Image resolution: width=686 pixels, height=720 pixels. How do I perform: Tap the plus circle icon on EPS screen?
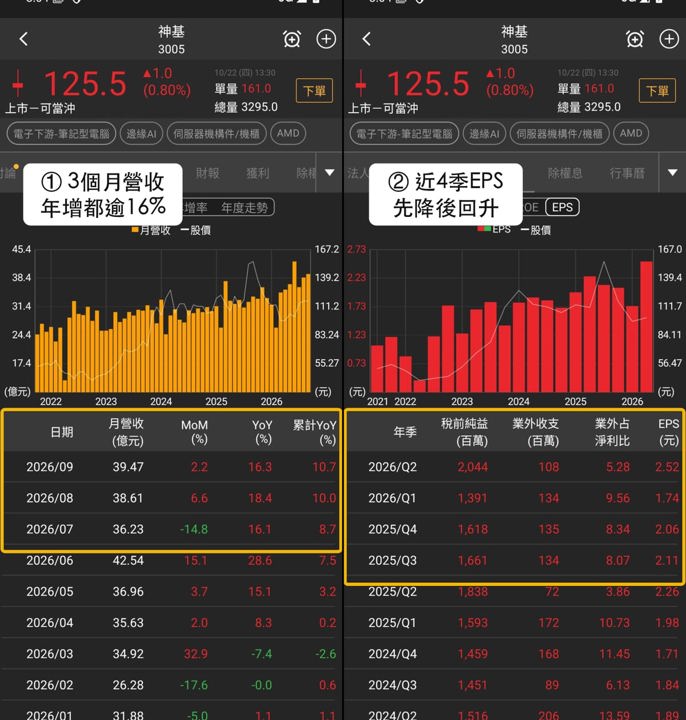(x=669, y=39)
